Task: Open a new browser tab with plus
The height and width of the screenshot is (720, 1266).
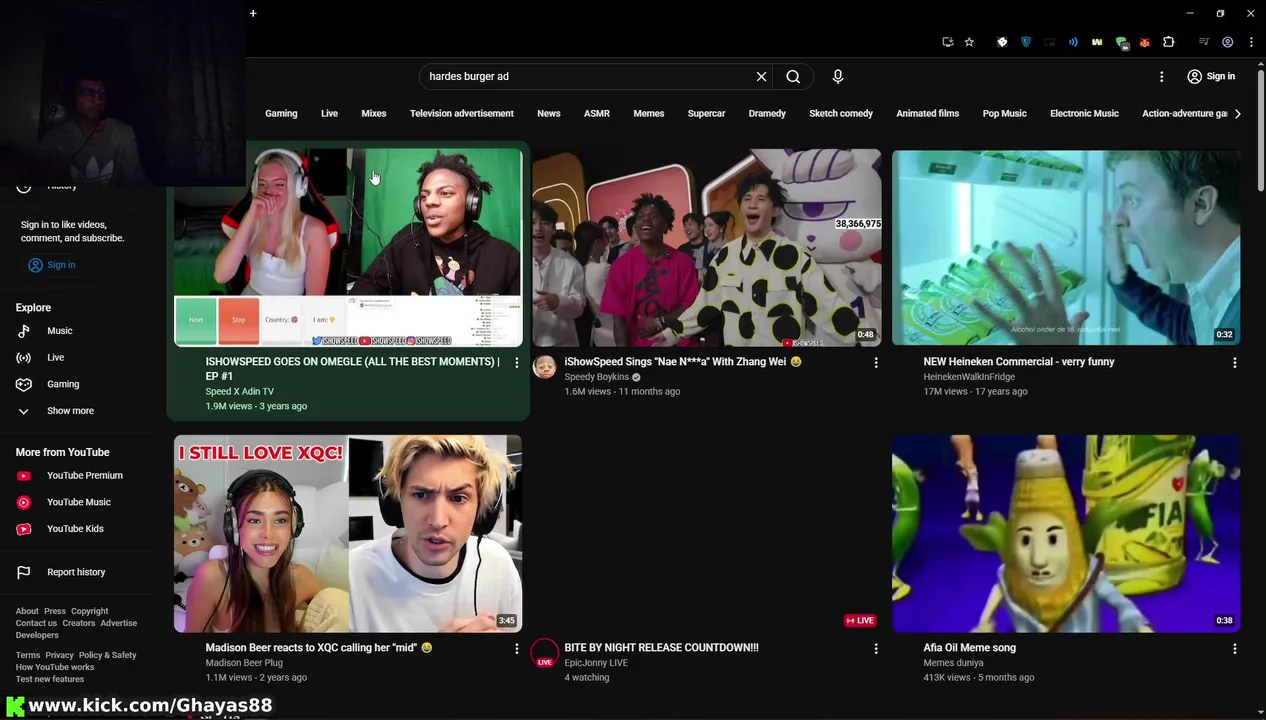Action: (253, 13)
